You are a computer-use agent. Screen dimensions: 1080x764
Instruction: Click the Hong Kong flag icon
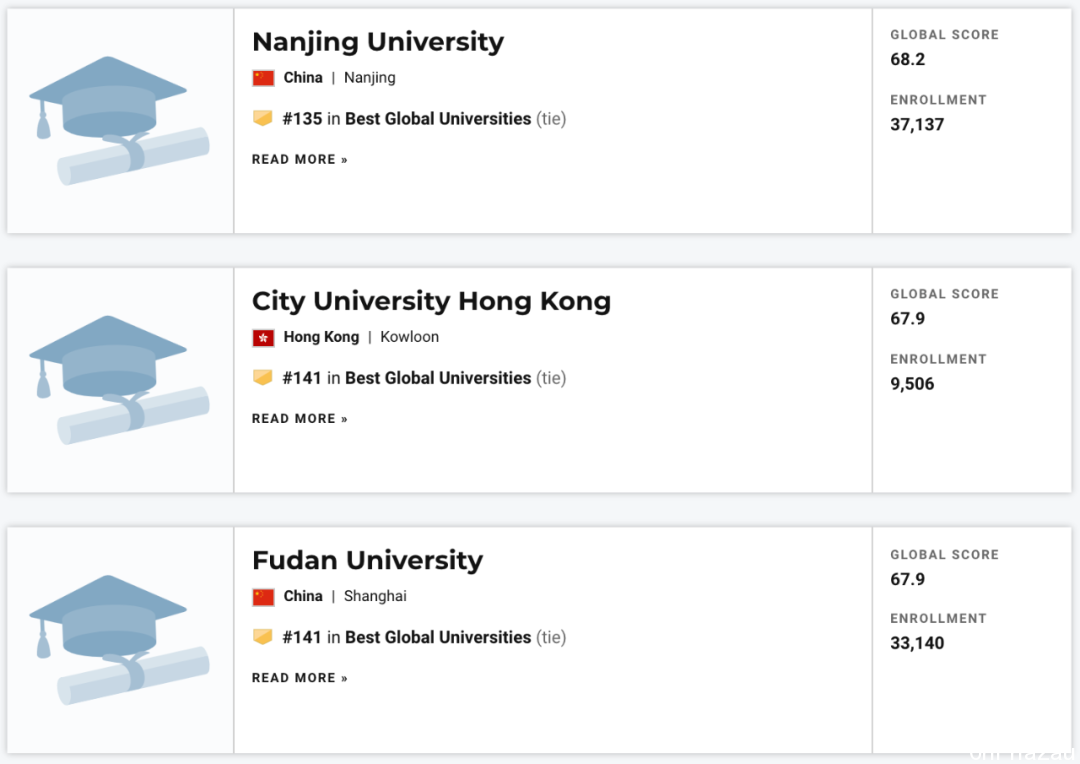tap(263, 338)
